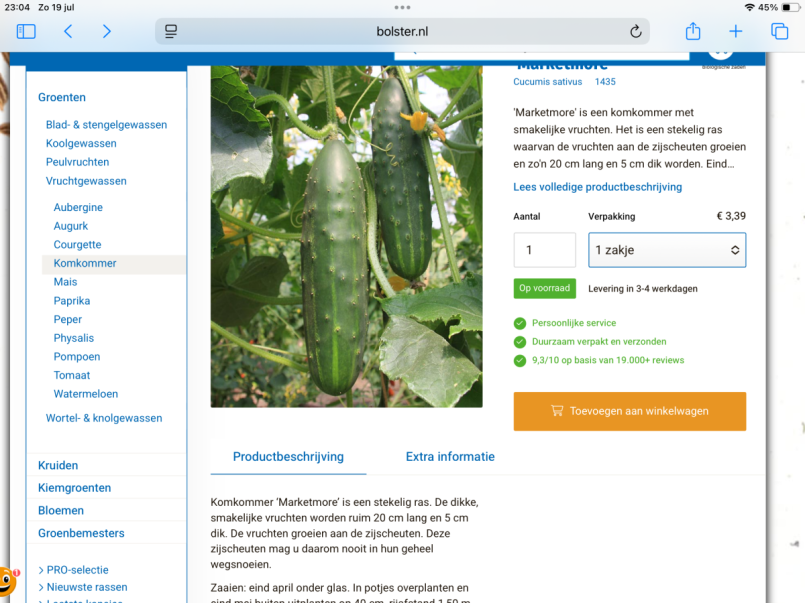Show tab overview icon

[779, 31]
